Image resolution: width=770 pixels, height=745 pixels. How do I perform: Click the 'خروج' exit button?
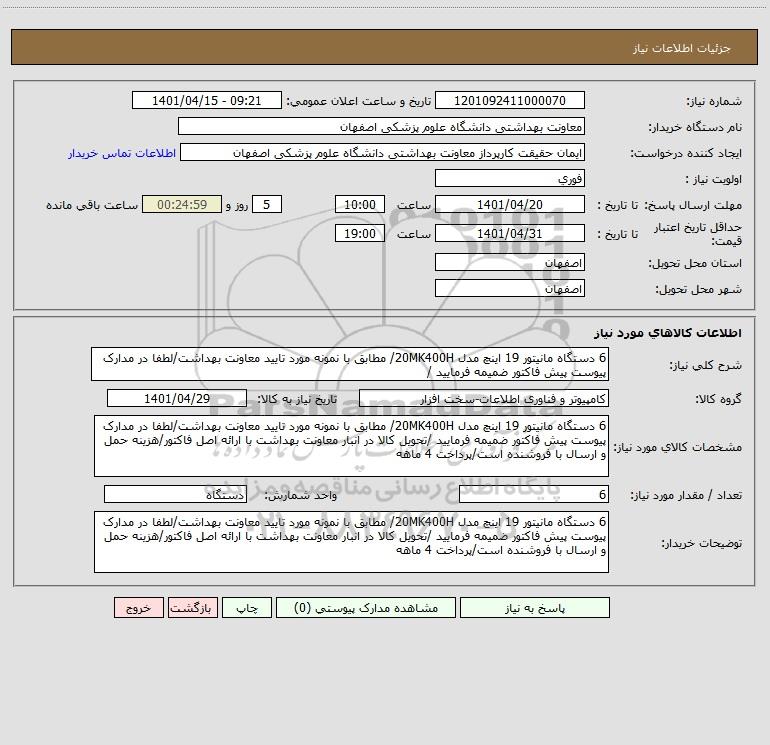138,608
